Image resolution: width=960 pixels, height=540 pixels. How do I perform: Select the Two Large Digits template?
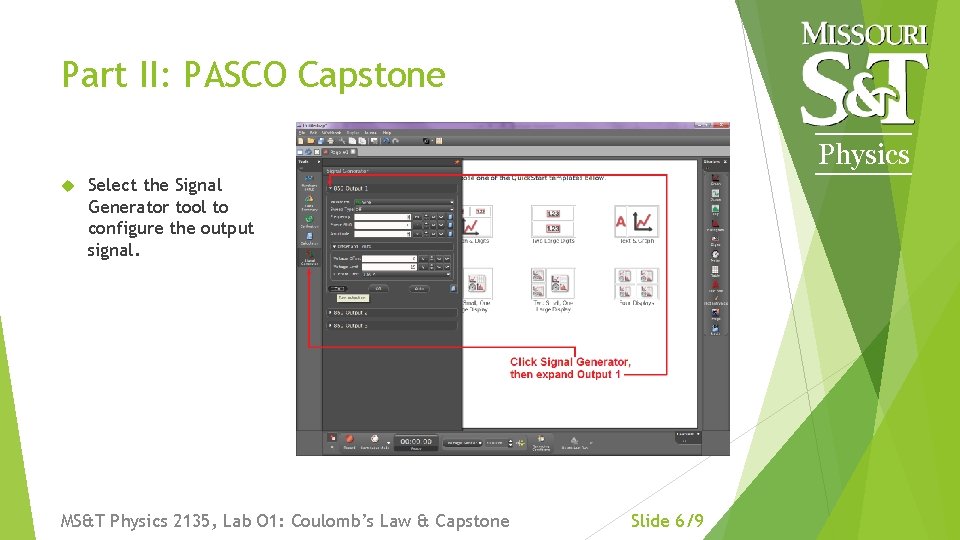click(x=553, y=222)
